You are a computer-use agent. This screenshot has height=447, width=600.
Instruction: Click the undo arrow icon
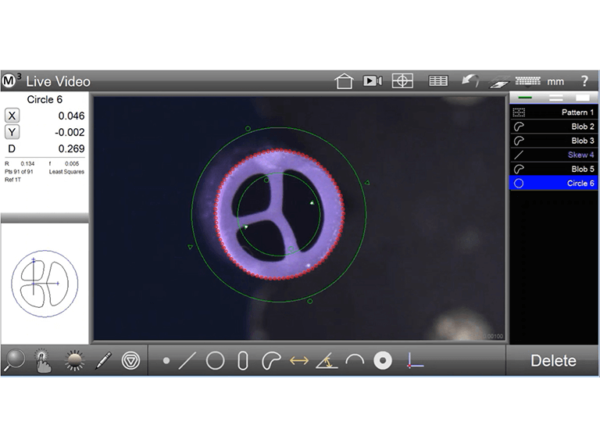tap(470, 80)
